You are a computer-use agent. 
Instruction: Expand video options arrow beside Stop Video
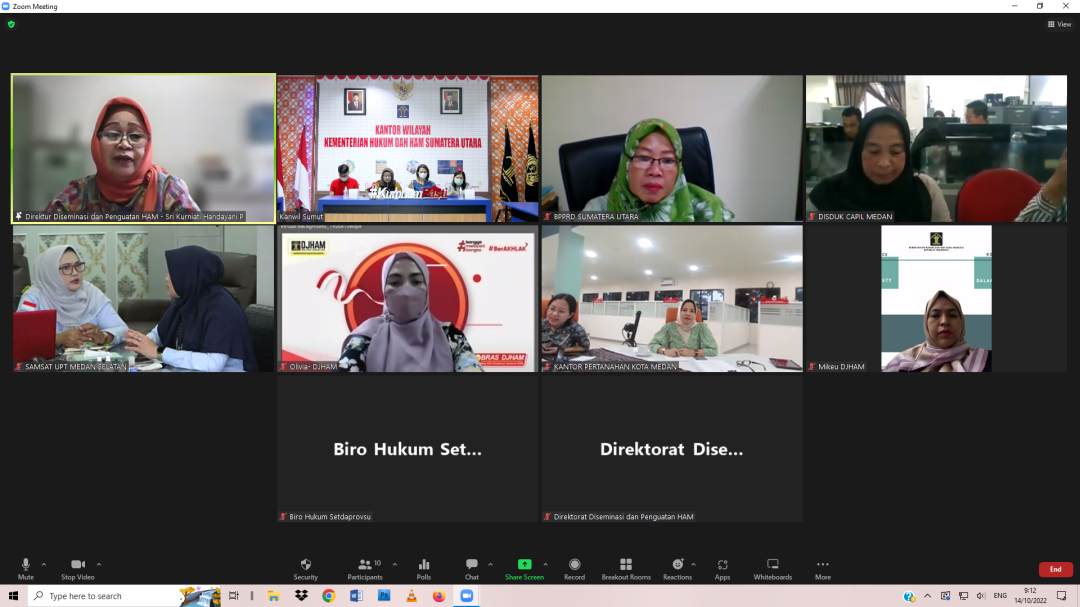pyautogui.click(x=98, y=564)
